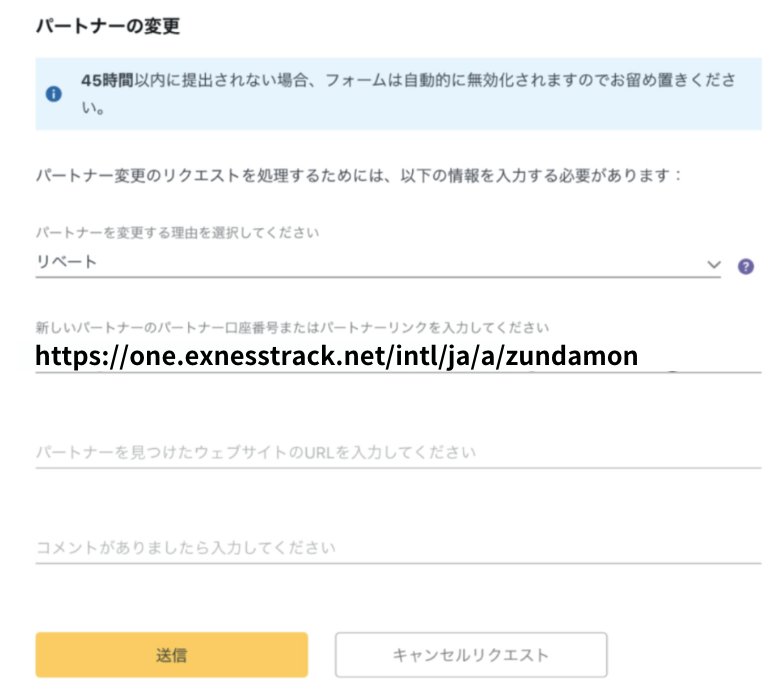
Task: Open the dropdown showing リベート
Action: pyautogui.click(x=370, y=263)
